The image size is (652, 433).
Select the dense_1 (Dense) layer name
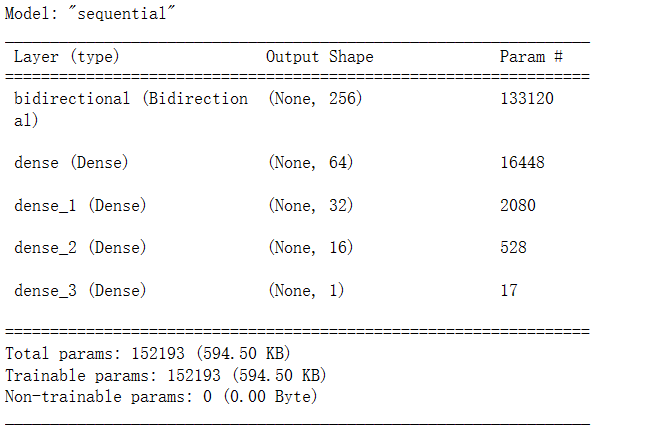pyautogui.click(x=80, y=205)
